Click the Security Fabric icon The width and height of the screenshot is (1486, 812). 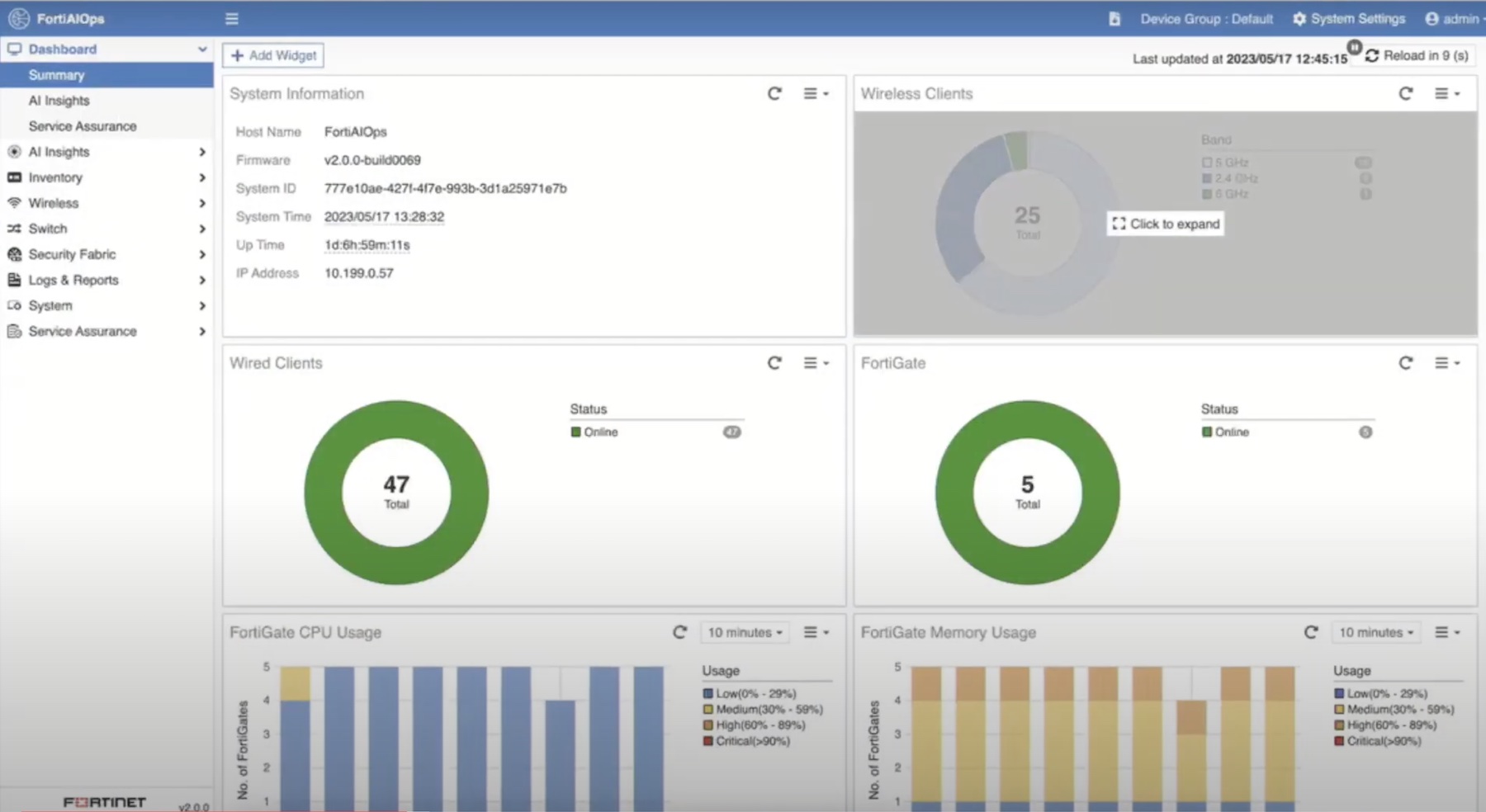click(x=14, y=254)
